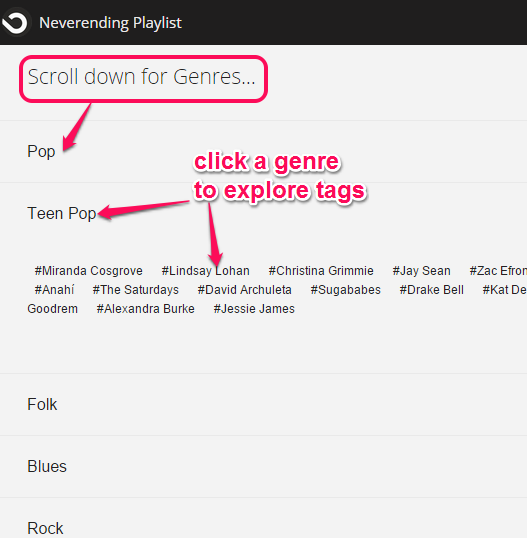Open the Neverending Playlist title link

tap(110, 23)
